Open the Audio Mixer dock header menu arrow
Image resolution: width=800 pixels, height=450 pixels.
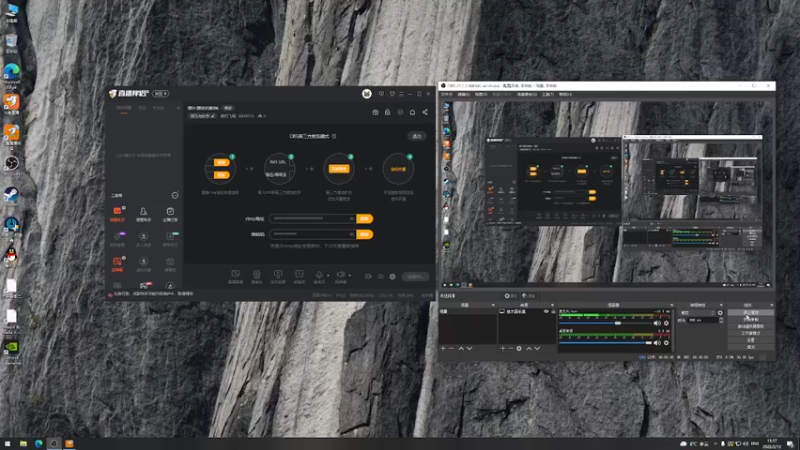point(671,305)
